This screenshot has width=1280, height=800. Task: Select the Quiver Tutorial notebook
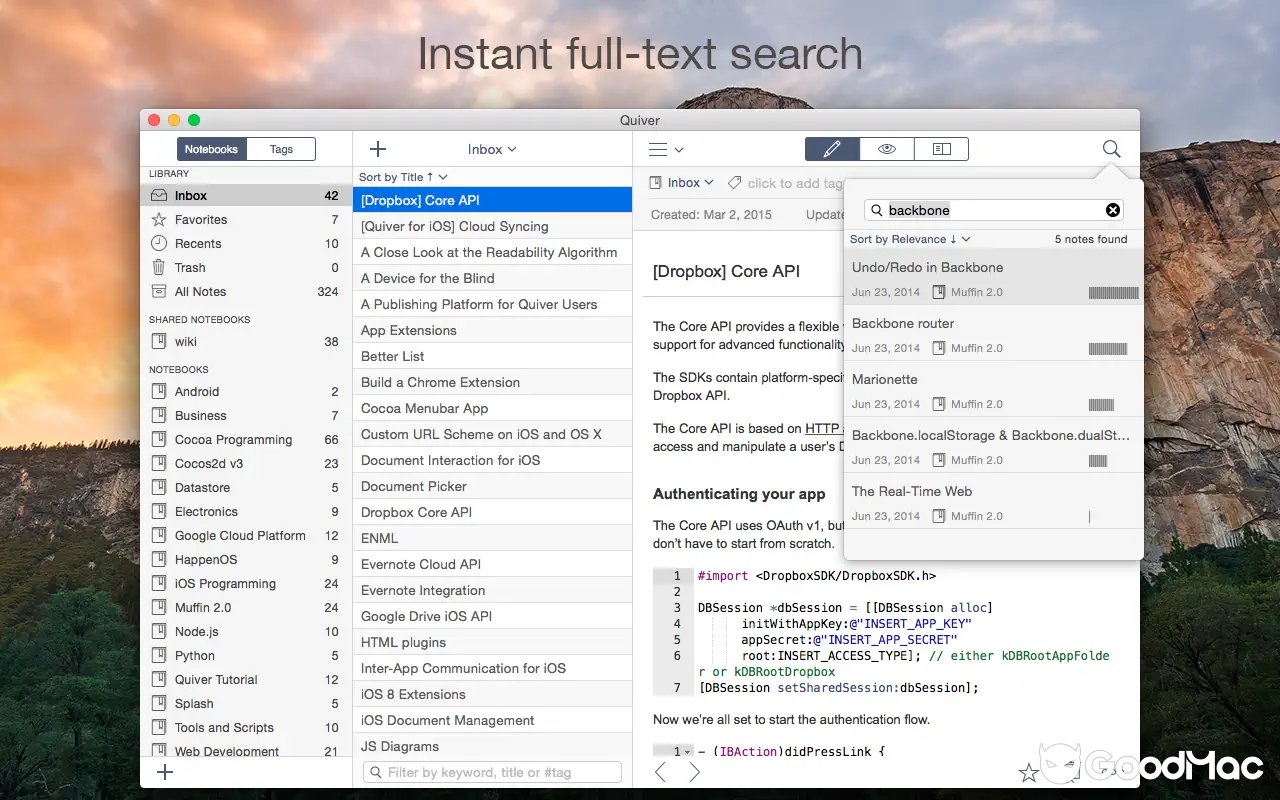[x=246, y=680]
